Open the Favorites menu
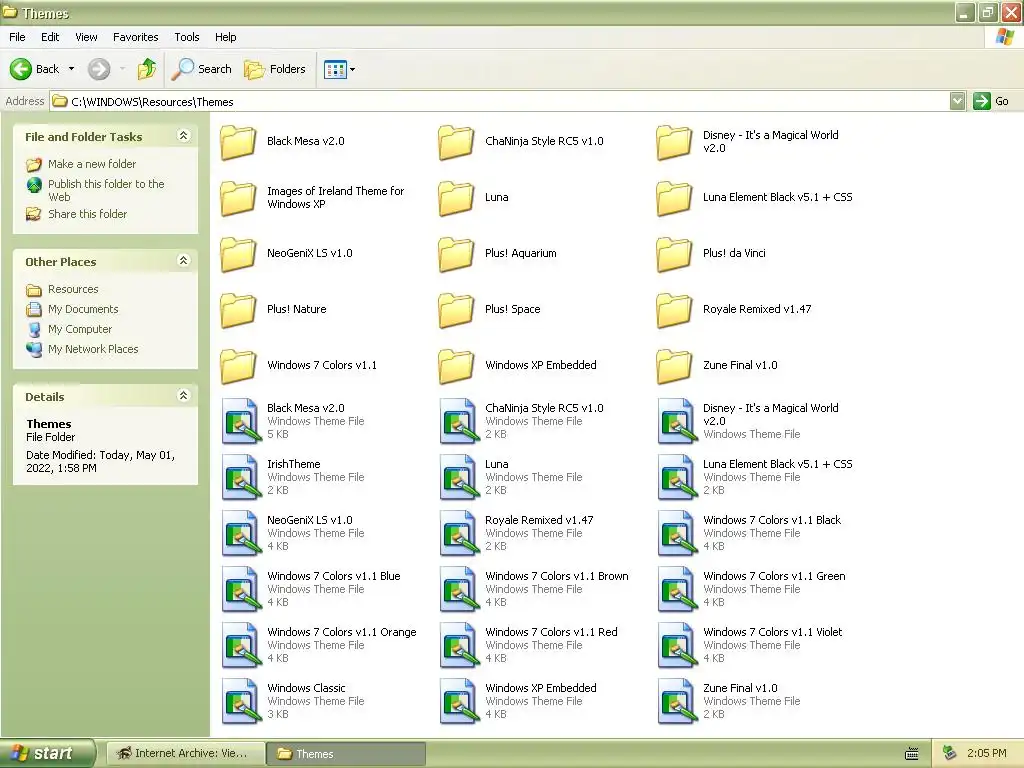The height and width of the screenshot is (768, 1024). tap(136, 37)
